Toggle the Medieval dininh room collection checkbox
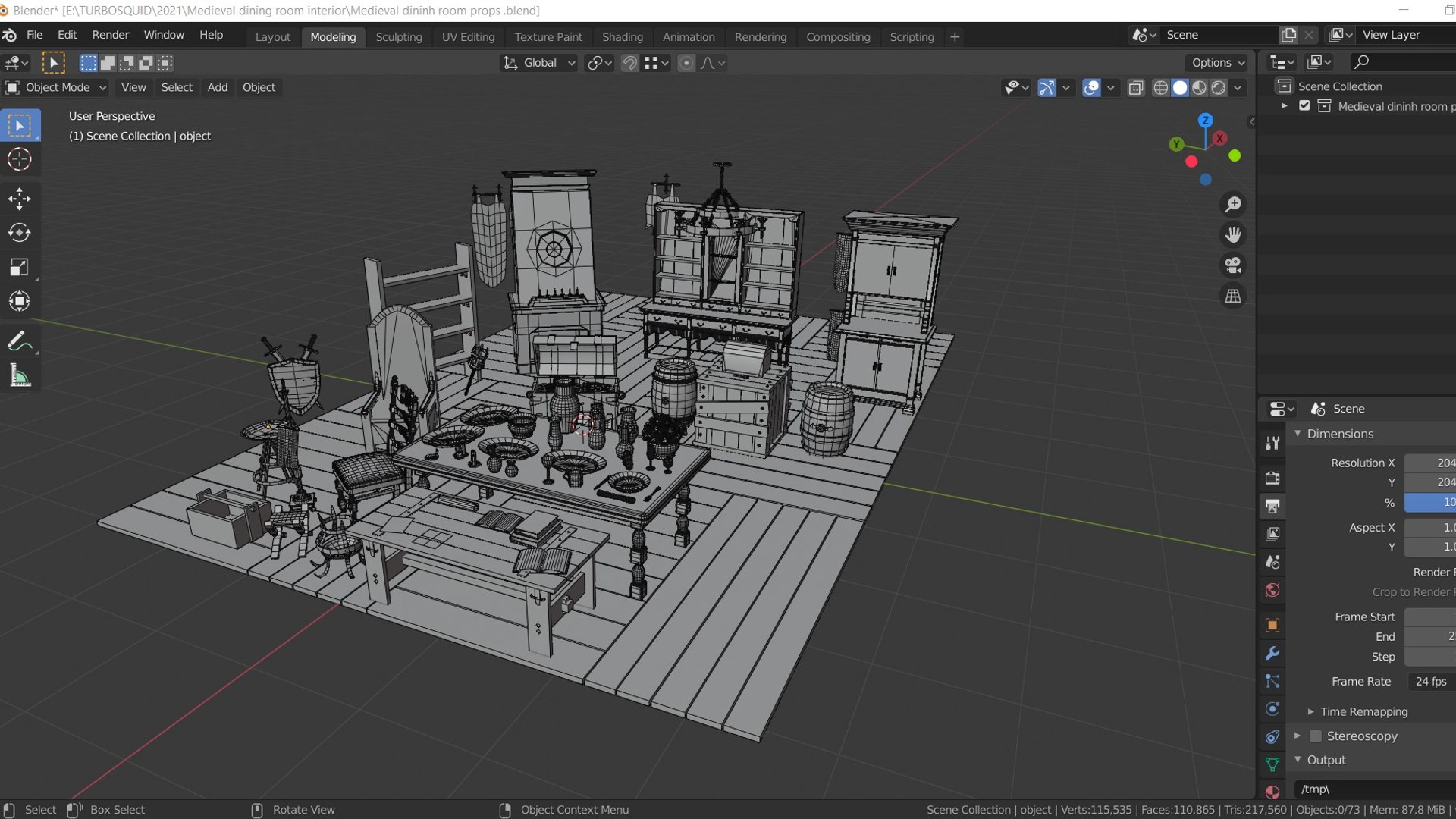The image size is (1456, 819). coord(1304,106)
